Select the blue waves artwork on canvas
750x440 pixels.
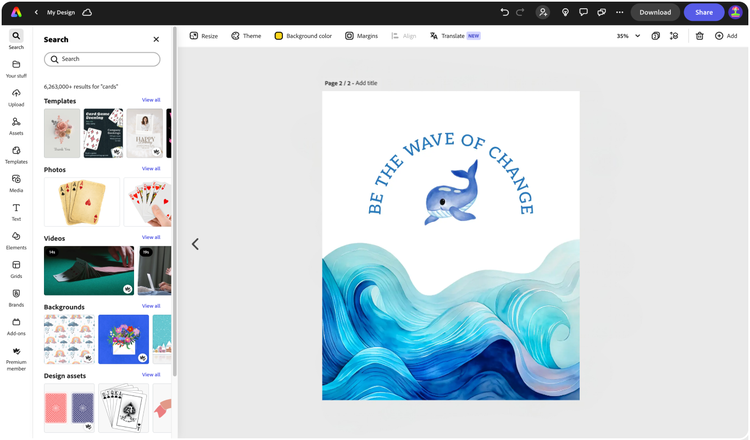click(451, 319)
